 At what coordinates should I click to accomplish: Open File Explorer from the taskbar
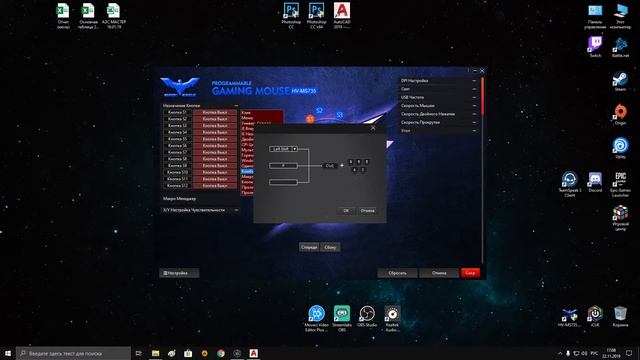pos(156,353)
